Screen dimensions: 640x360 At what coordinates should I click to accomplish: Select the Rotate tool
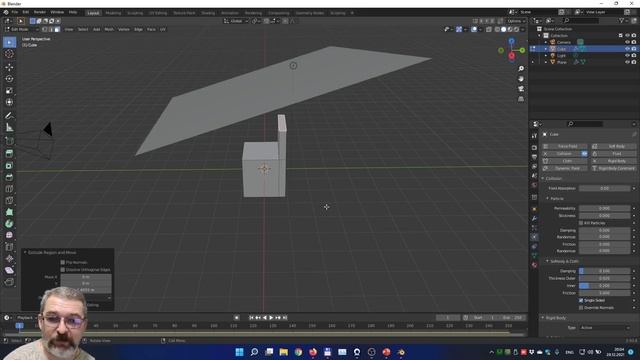9,79
